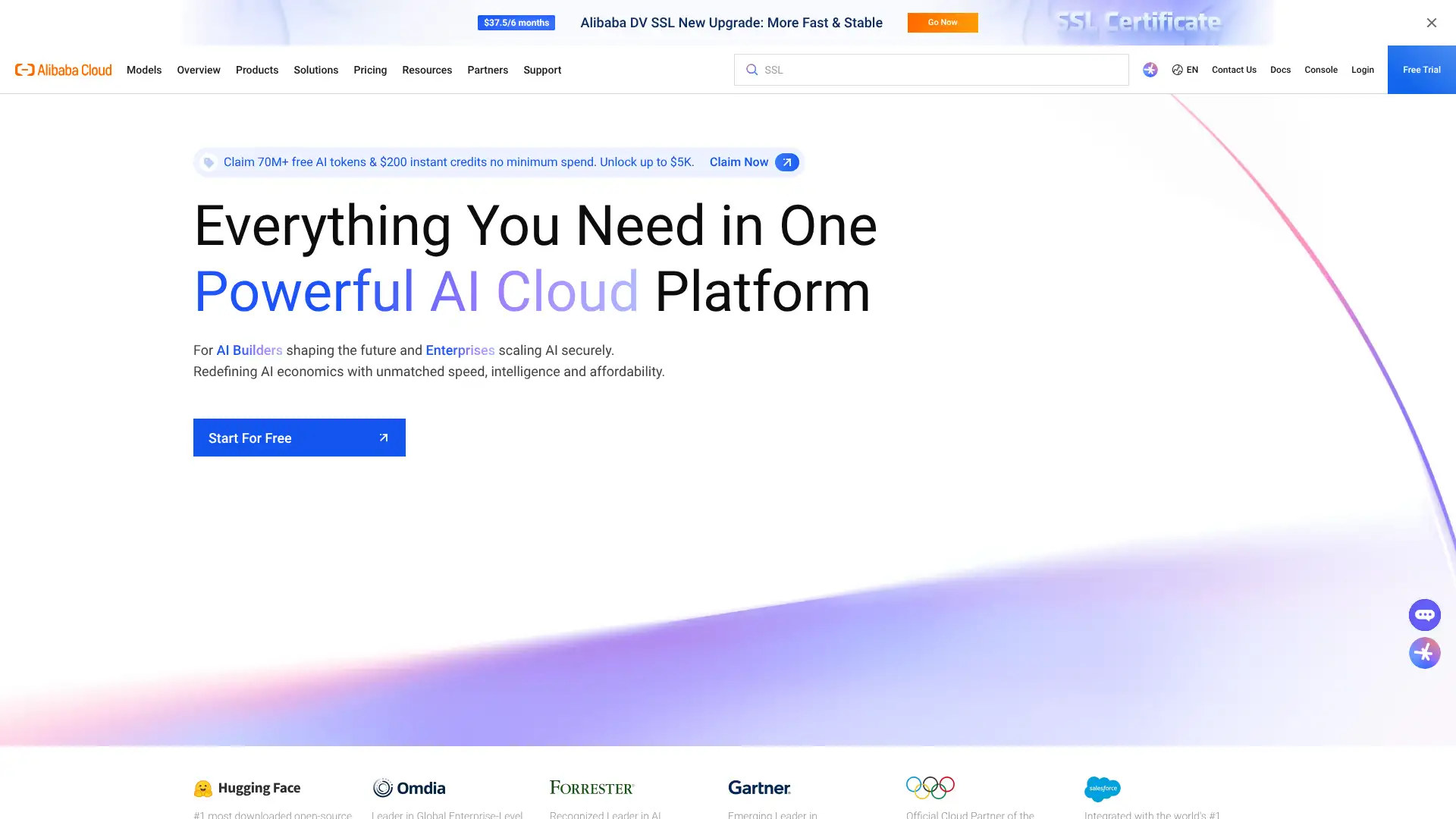Open the Console link
Screen dimensions: 1456x819
tap(1321, 70)
